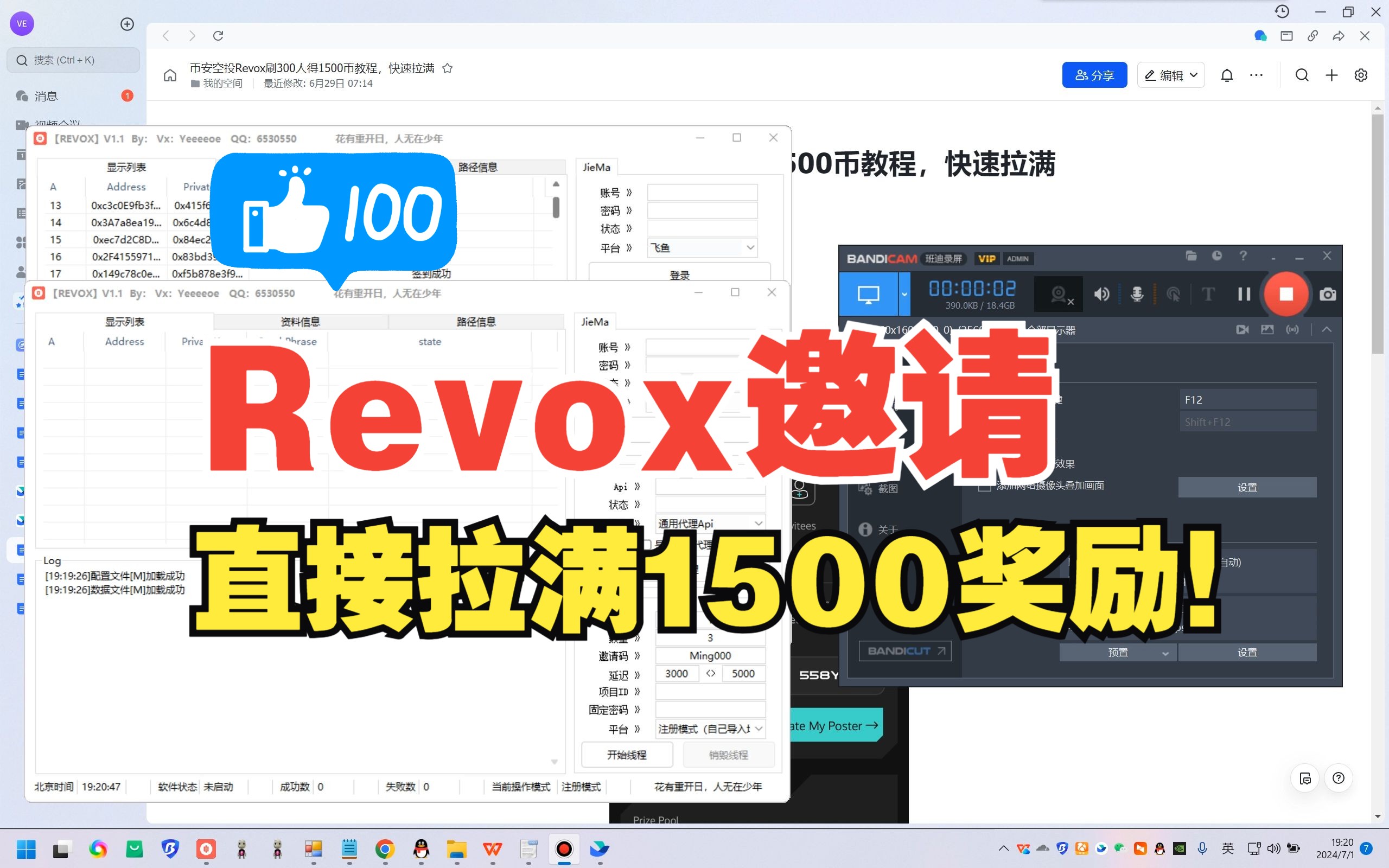
Task: Toggle Bandicam mouse click effect icon
Action: click(x=1173, y=295)
